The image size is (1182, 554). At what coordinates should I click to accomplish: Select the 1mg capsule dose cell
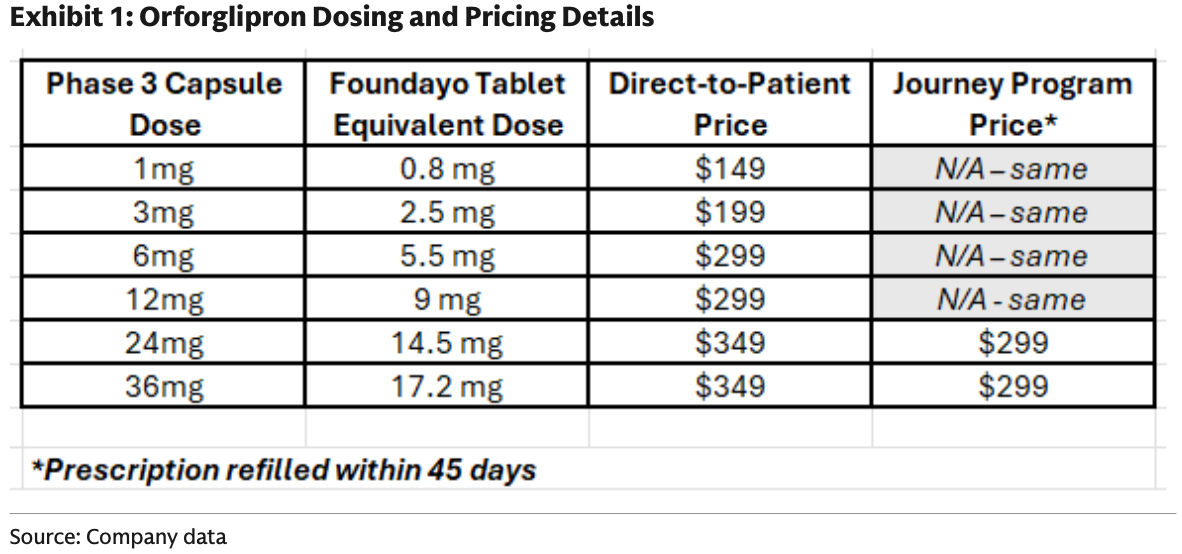tap(164, 169)
